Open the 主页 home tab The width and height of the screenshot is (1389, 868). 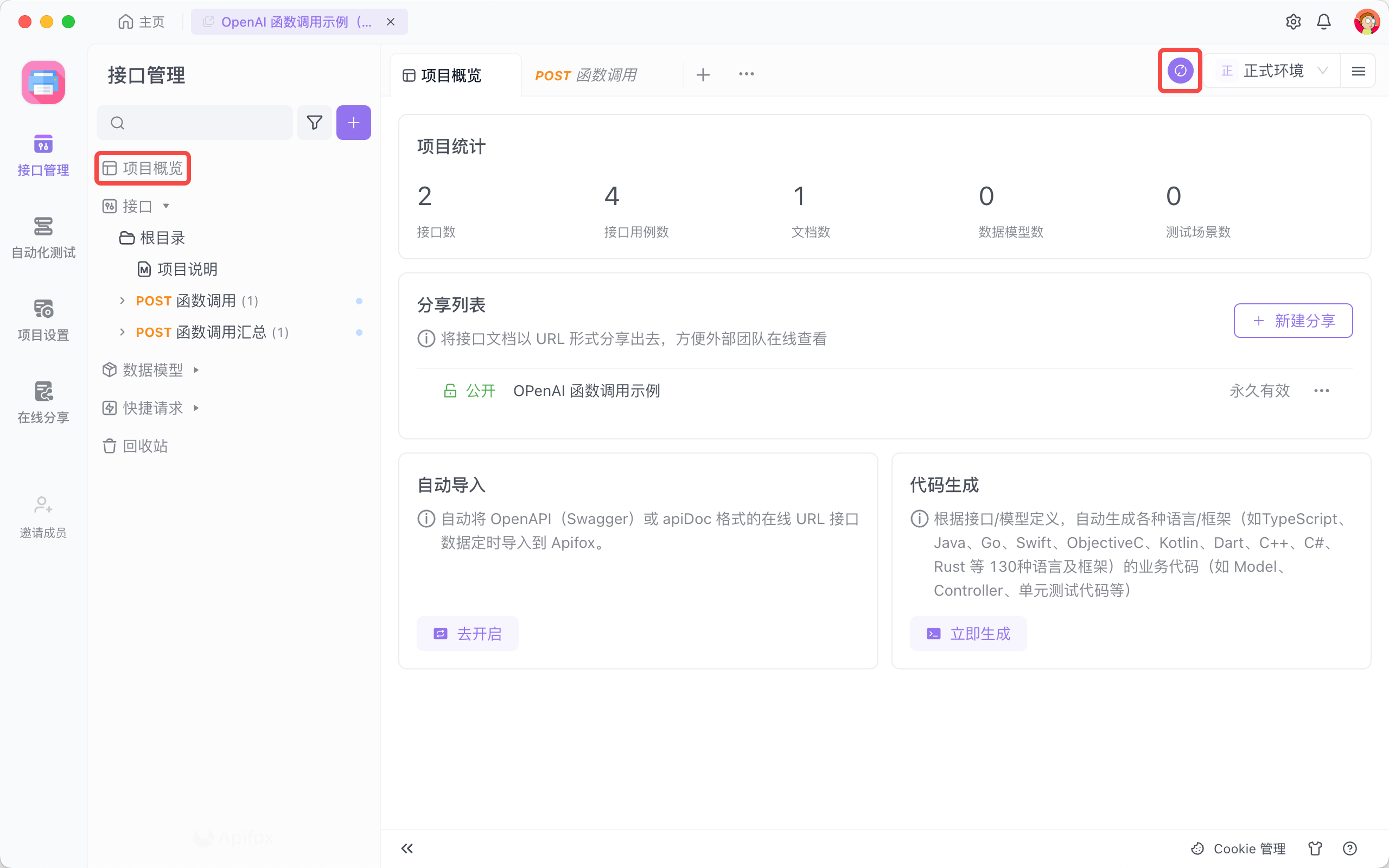[142, 22]
